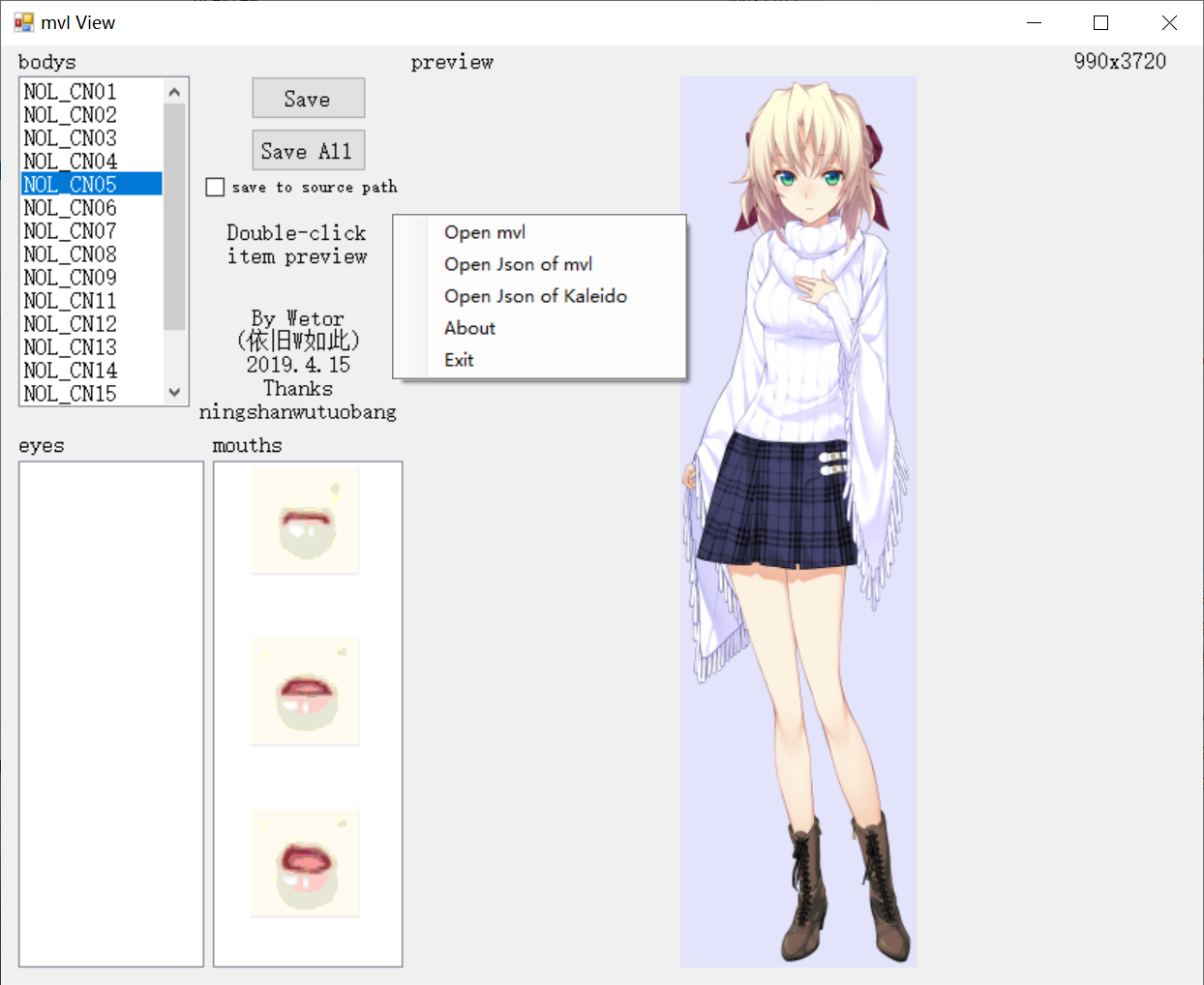The image size is (1204, 985).
Task: Select NOL_CN04 in the bodys list
Action: coord(92,161)
